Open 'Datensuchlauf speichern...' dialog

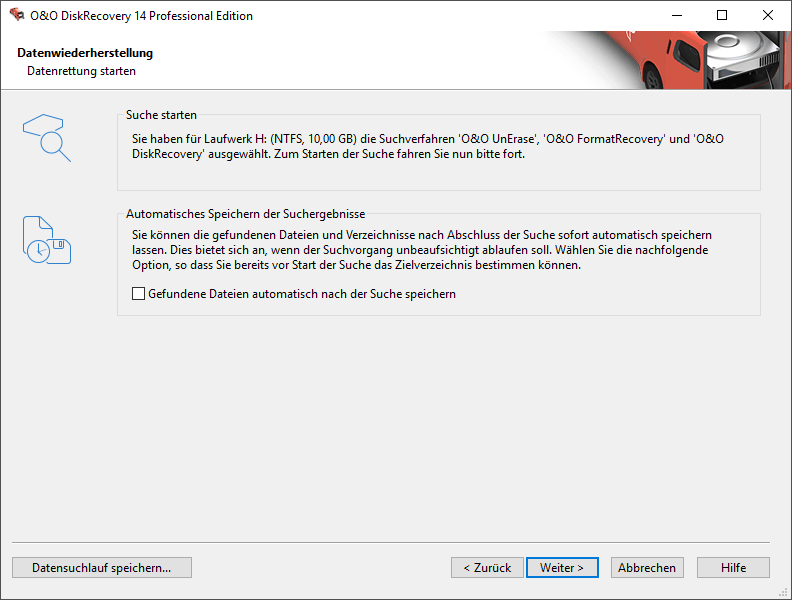point(102,568)
